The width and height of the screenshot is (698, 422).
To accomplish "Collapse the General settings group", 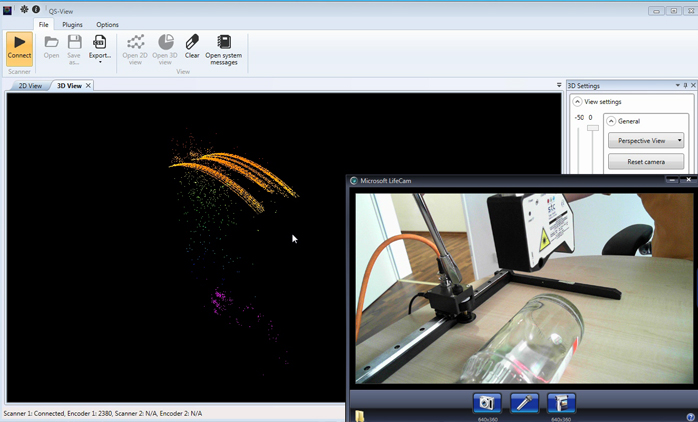I will point(611,121).
